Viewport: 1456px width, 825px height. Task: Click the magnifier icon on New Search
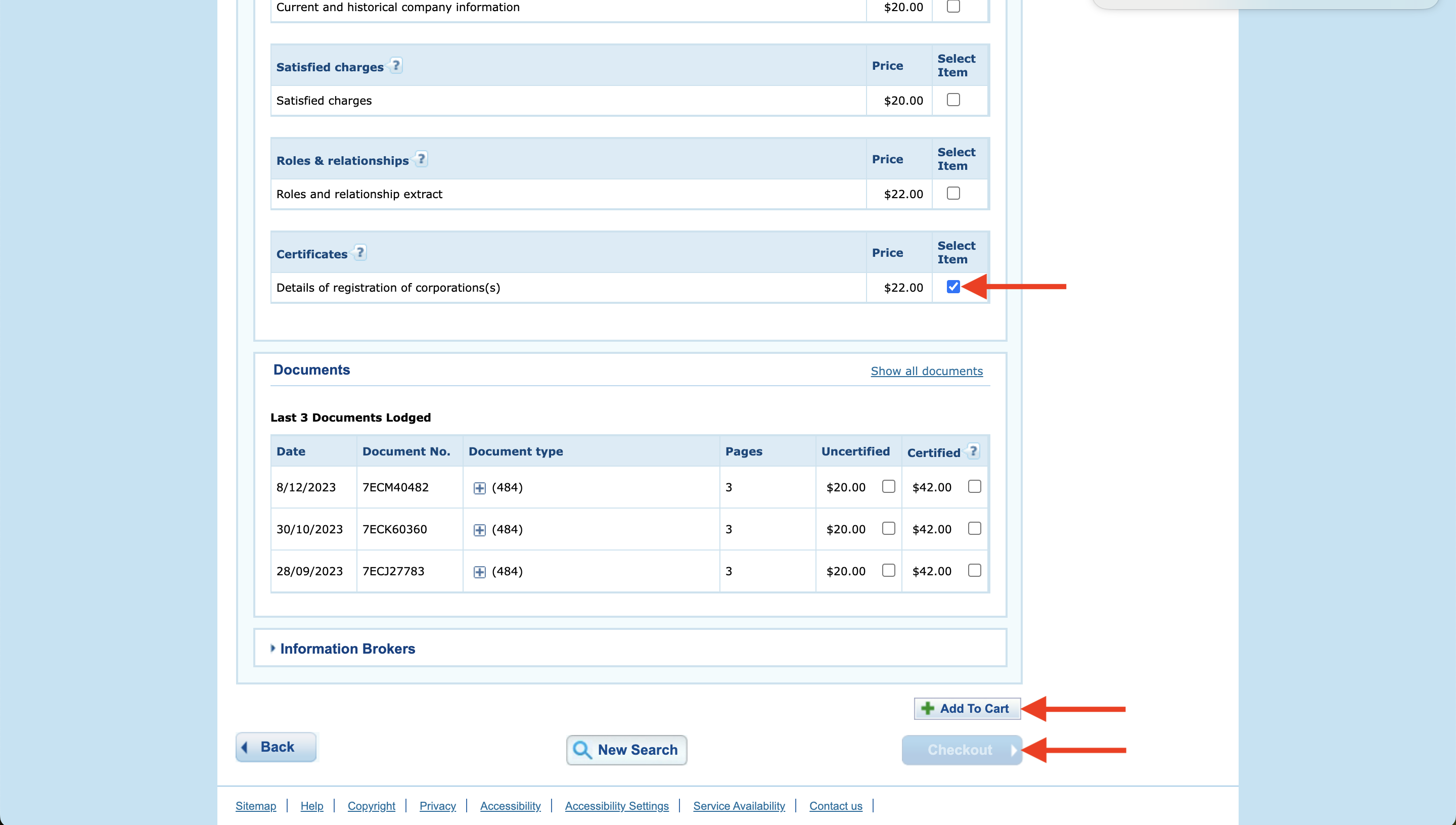click(582, 750)
